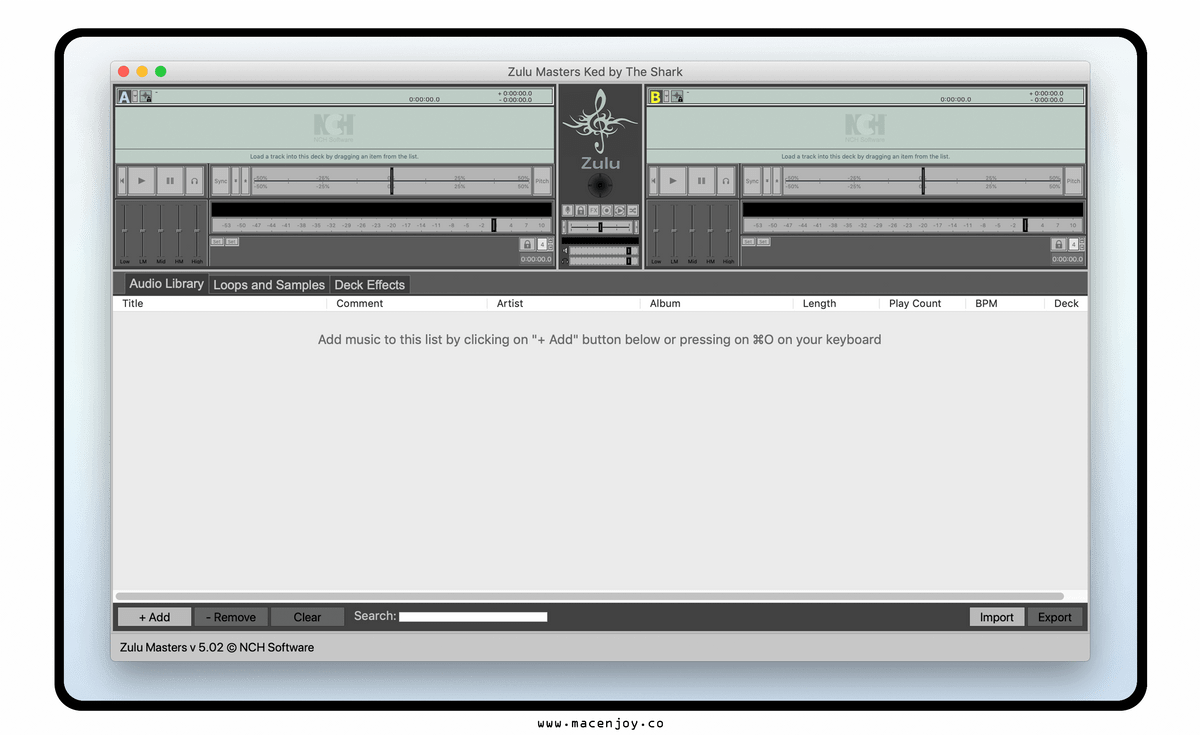
Task: Click the first small button after Sync on Deck A
Action: click(236, 181)
